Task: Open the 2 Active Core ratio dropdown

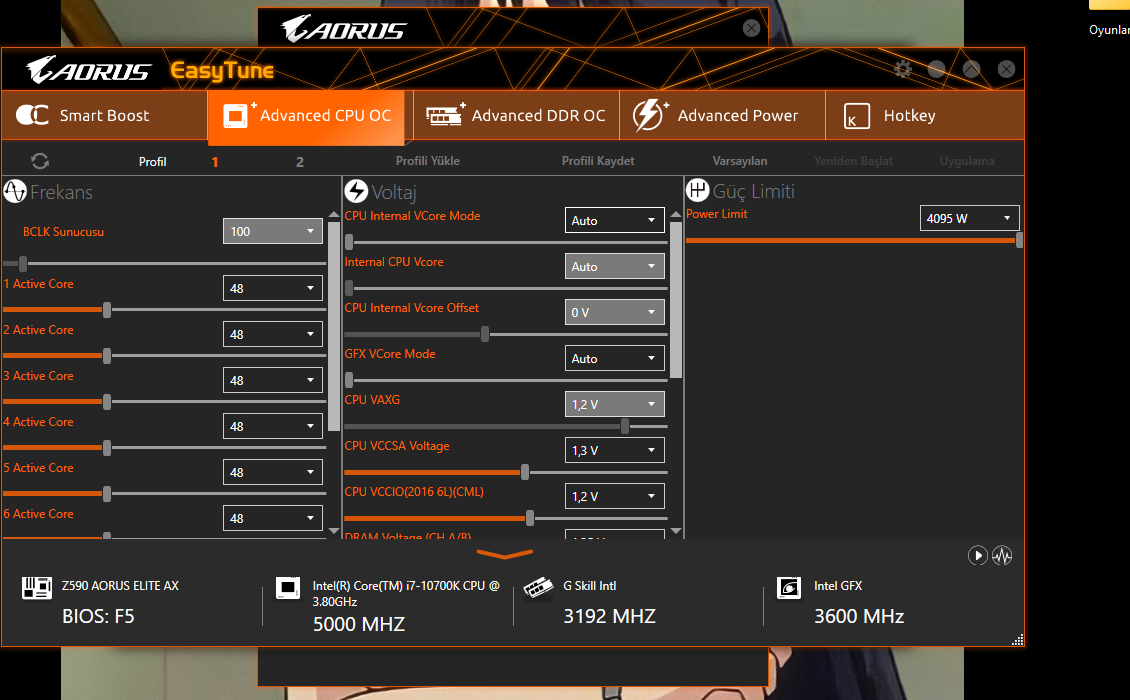Action: [272, 334]
